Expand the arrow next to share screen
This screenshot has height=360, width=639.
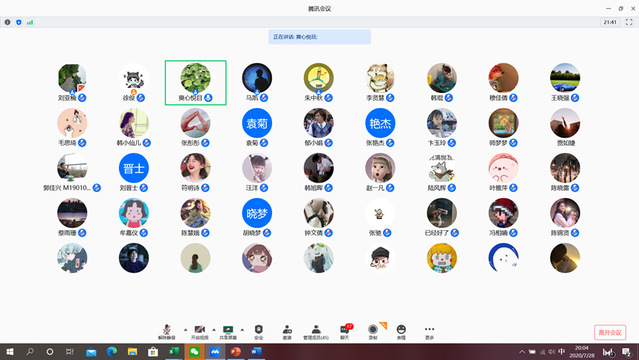(x=242, y=329)
